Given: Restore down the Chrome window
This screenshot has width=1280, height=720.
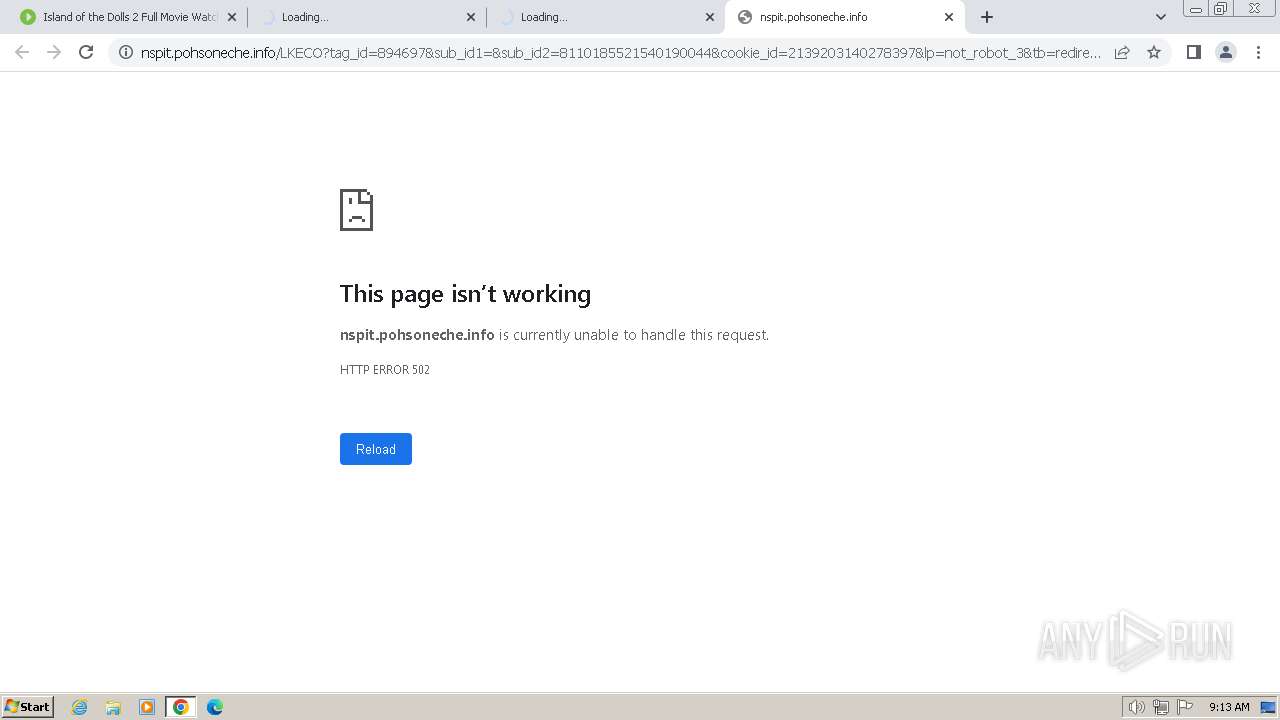Looking at the screenshot, I should tap(1221, 9).
